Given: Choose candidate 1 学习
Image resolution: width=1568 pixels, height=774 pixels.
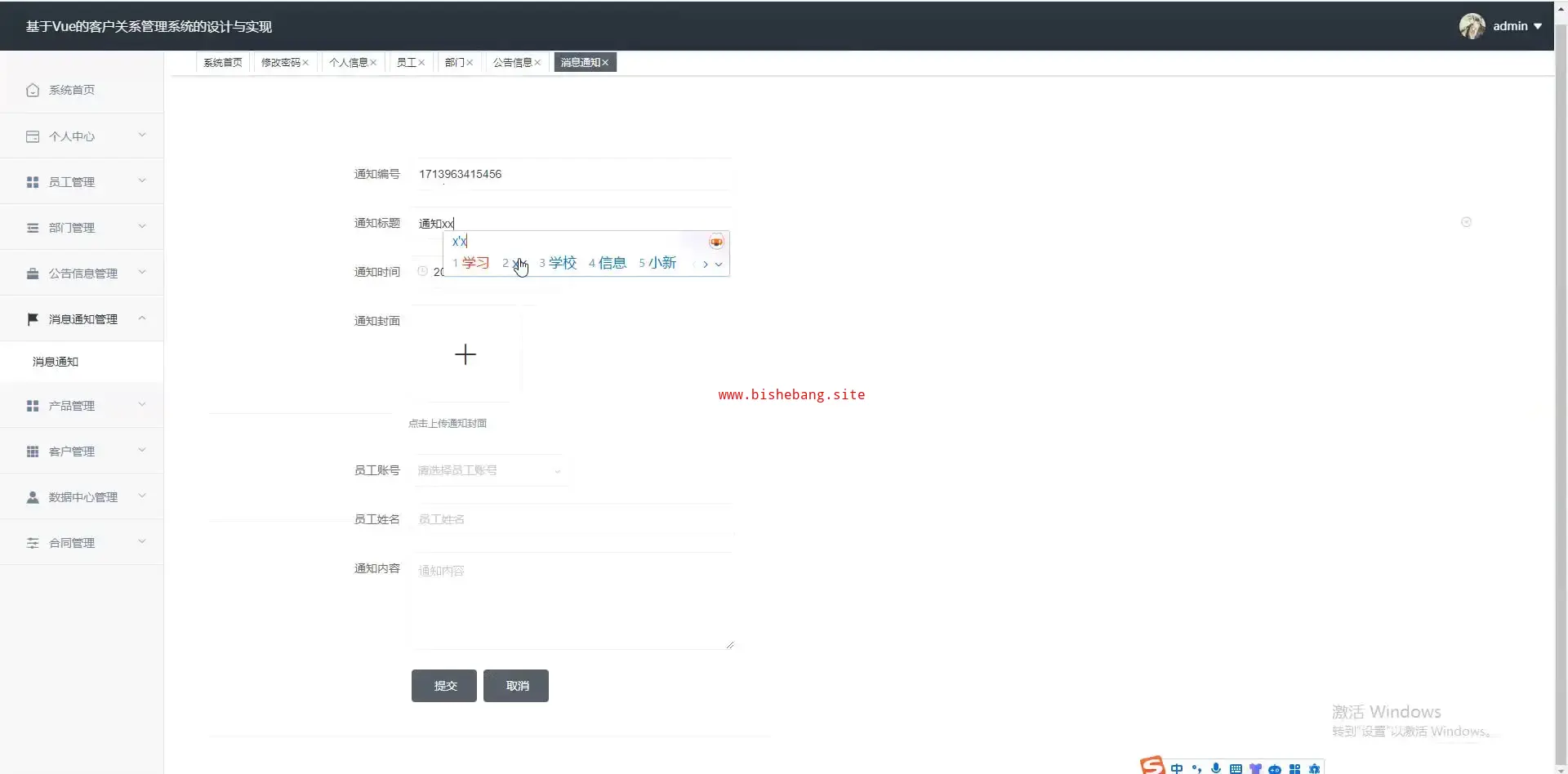Looking at the screenshot, I should pyautogui.click(x=471, y=263).
